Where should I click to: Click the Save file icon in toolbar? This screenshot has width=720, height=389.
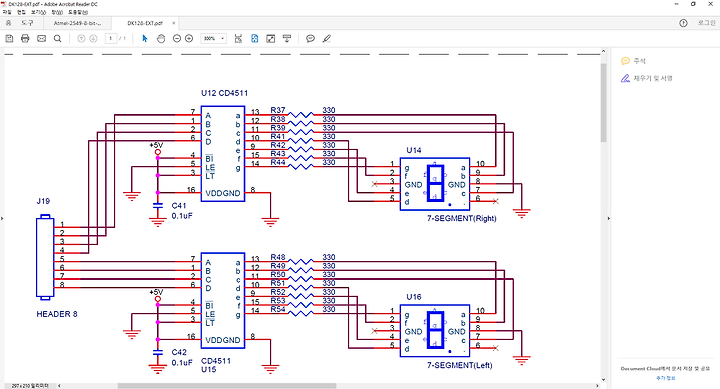point(9,39)
